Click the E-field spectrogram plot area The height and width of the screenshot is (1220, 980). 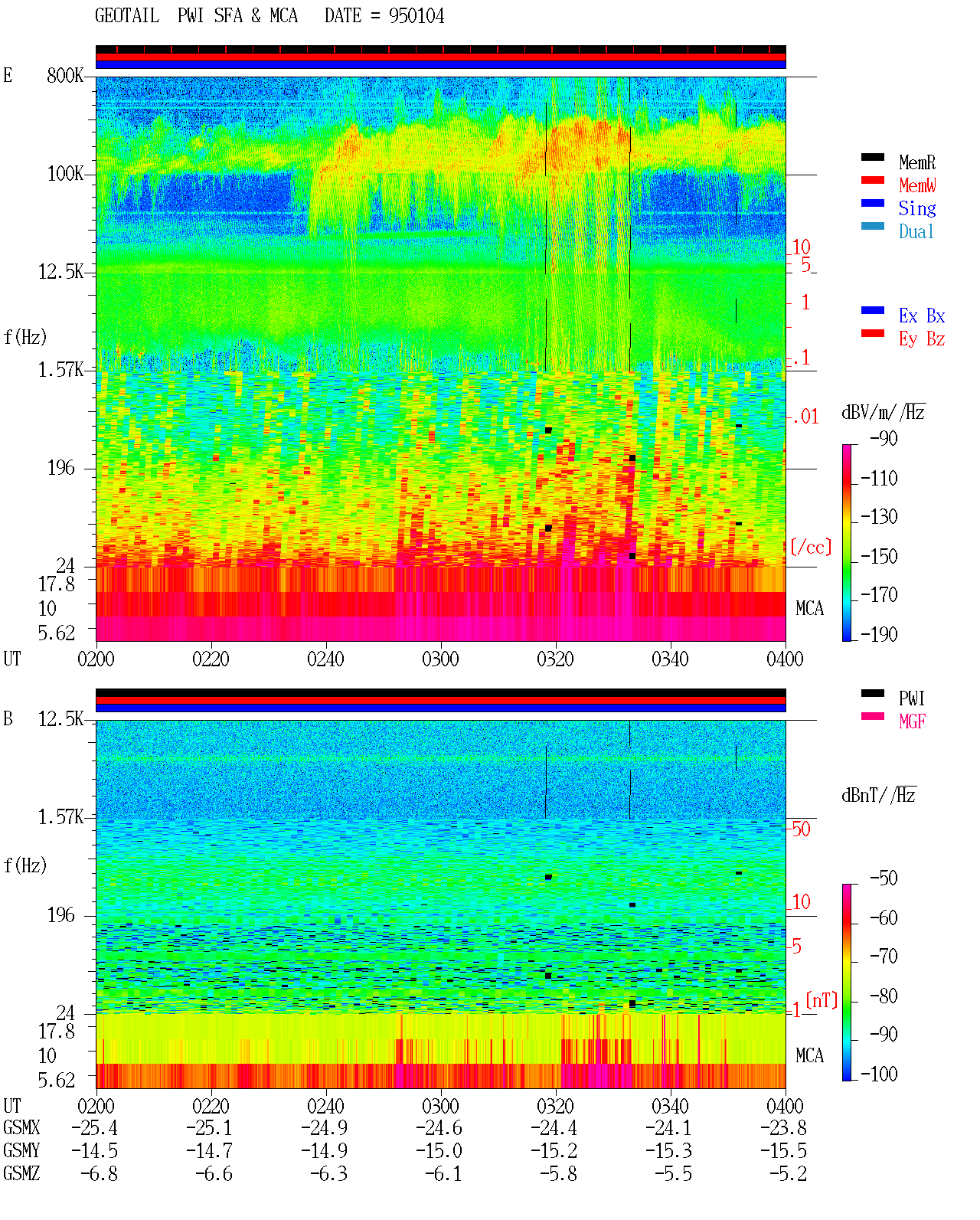click(441, 359)
